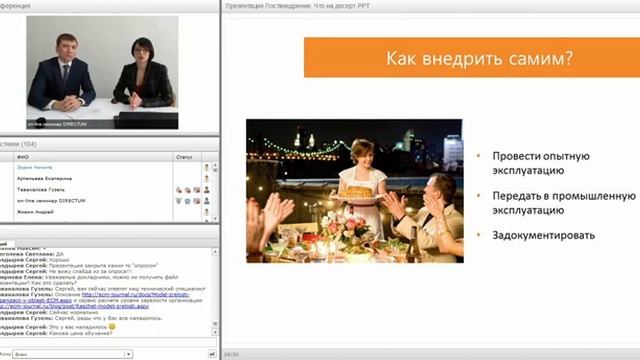Viewport: 640px width, 360px height.
Task: Click the chat message Сейчас нормально
Action: 73,312
